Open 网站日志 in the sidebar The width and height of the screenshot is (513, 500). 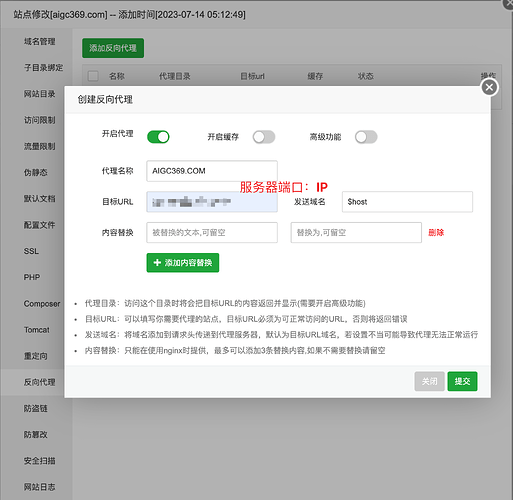pyautogui.click(x=39, y=487)
